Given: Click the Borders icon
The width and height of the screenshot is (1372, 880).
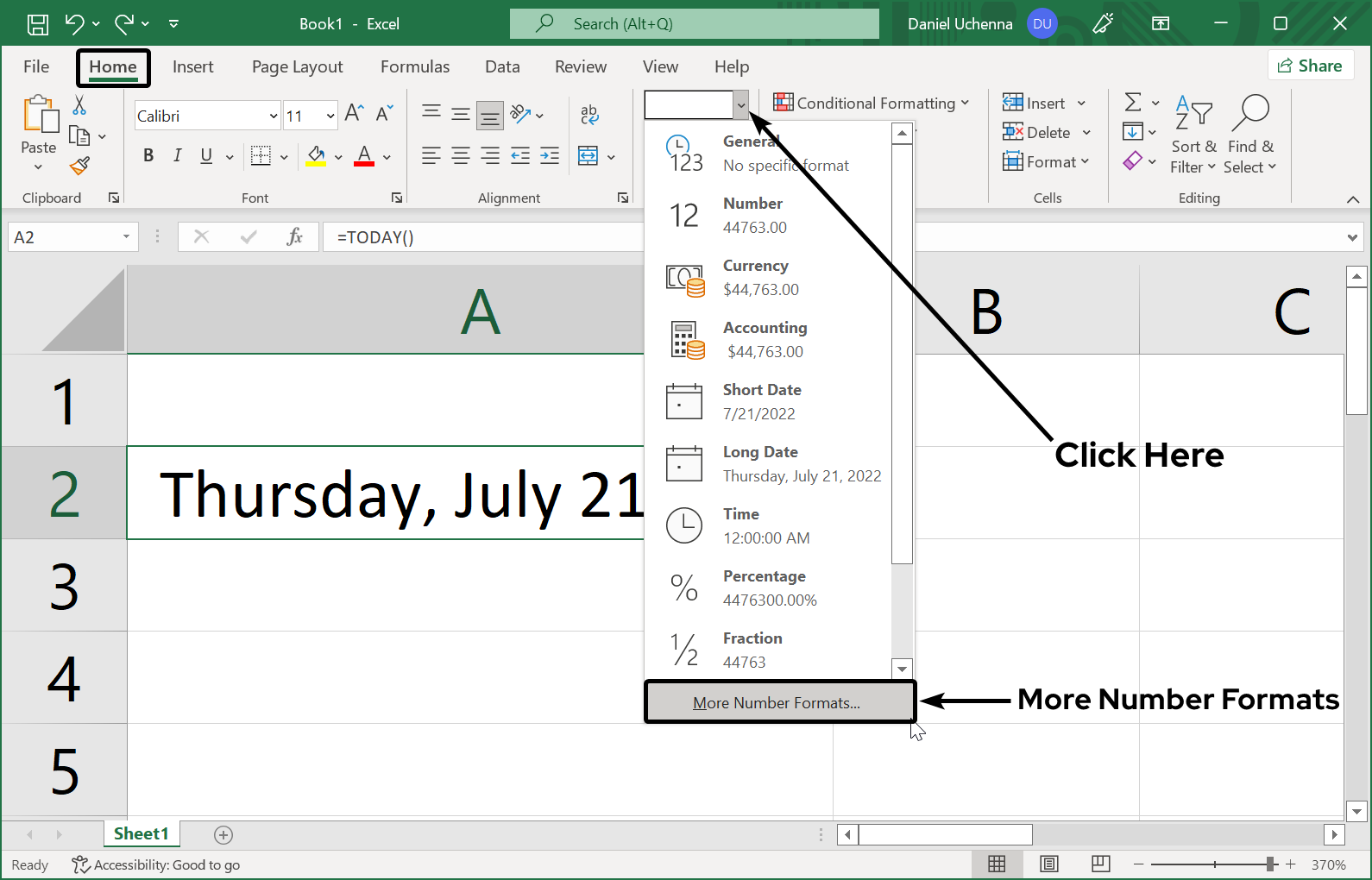Looking at the screenshot, I should (261, 156).
